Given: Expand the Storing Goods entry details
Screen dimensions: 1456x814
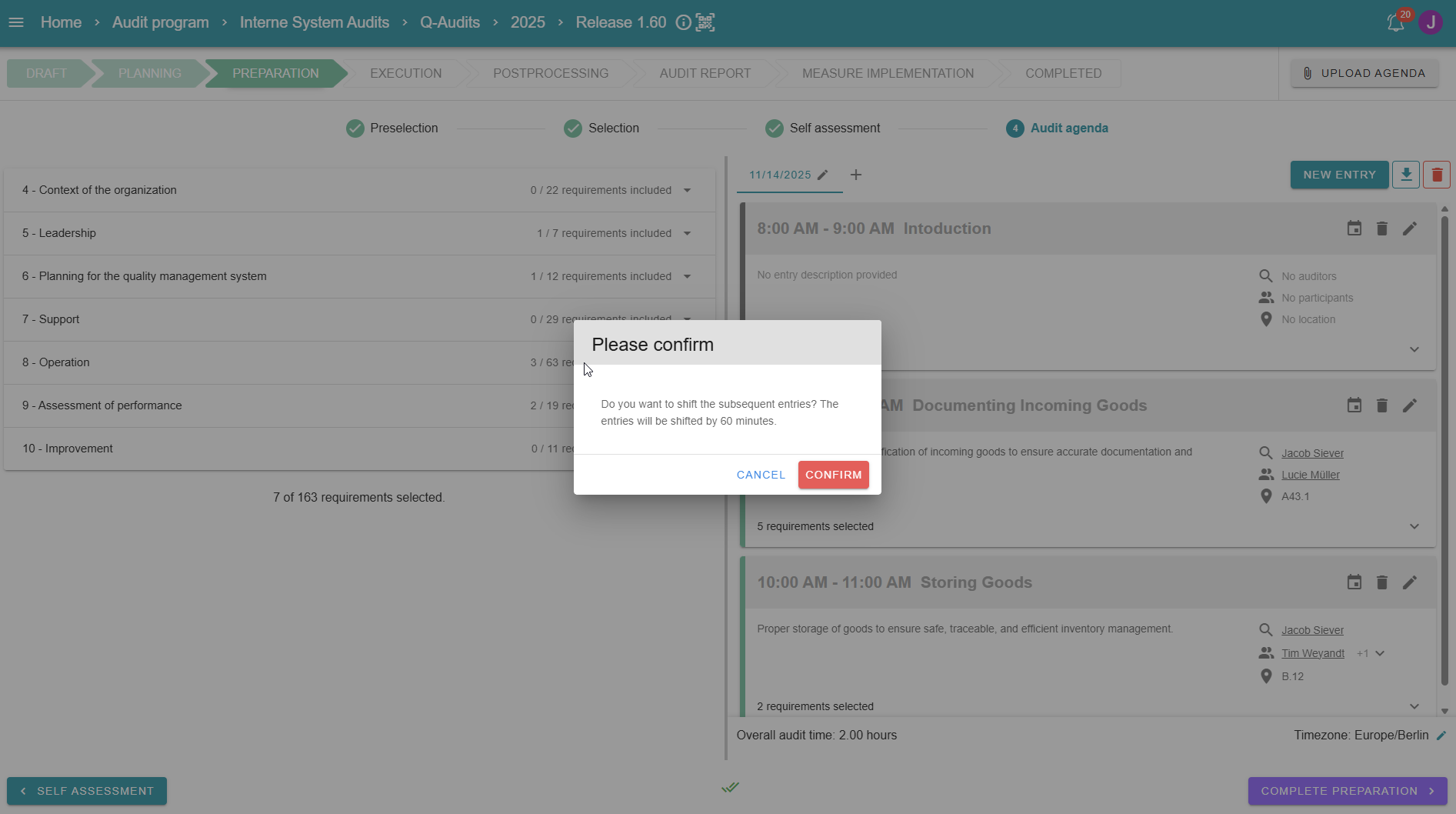Looking at the screenshot, I should pyautogui.click(x=1414, y=706).
